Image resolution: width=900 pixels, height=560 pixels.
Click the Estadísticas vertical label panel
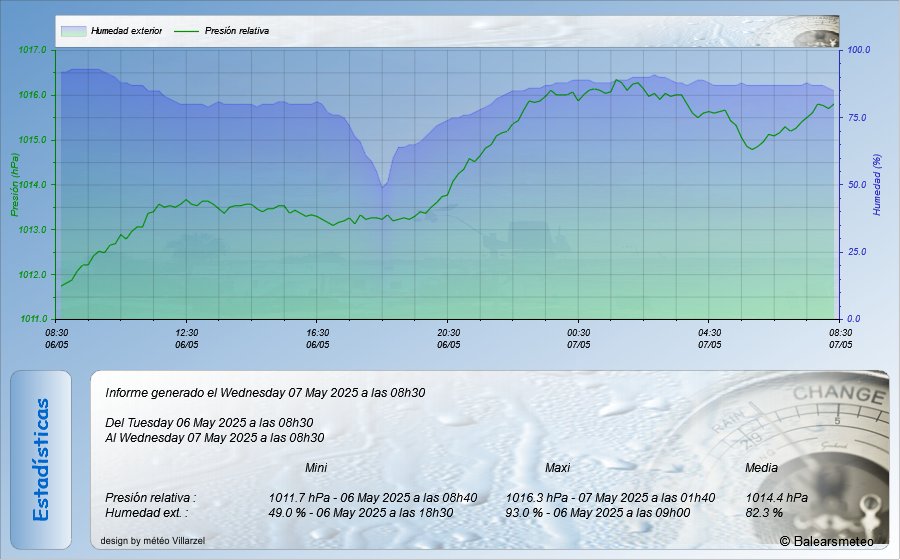[41, 460]
